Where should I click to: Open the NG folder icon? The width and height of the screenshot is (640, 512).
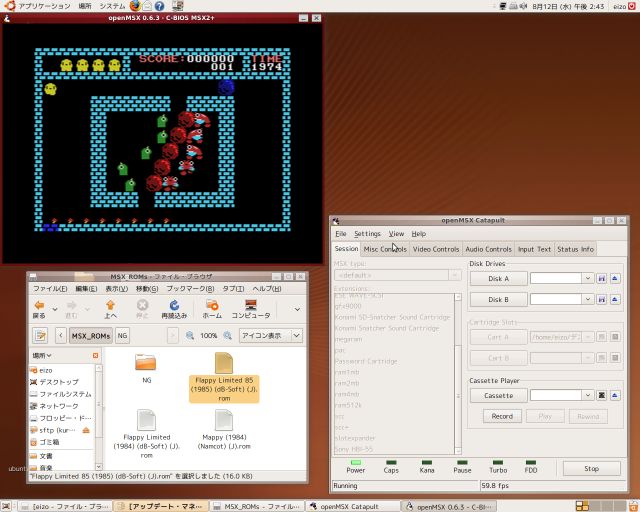tap(146, 369)
